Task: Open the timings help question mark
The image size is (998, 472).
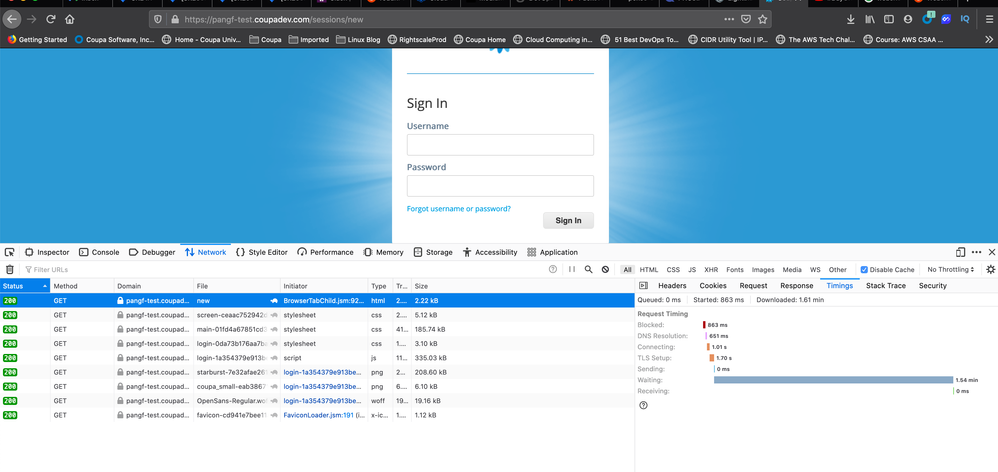Action: click(x=643, y=405)
